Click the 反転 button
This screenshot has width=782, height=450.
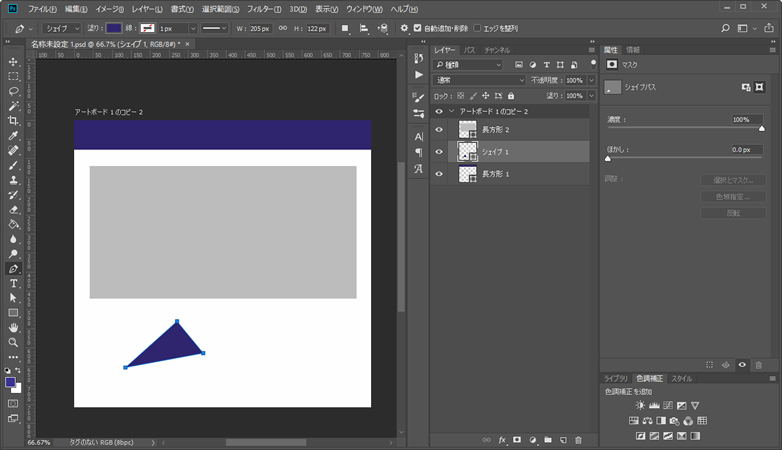coord(733,213)
